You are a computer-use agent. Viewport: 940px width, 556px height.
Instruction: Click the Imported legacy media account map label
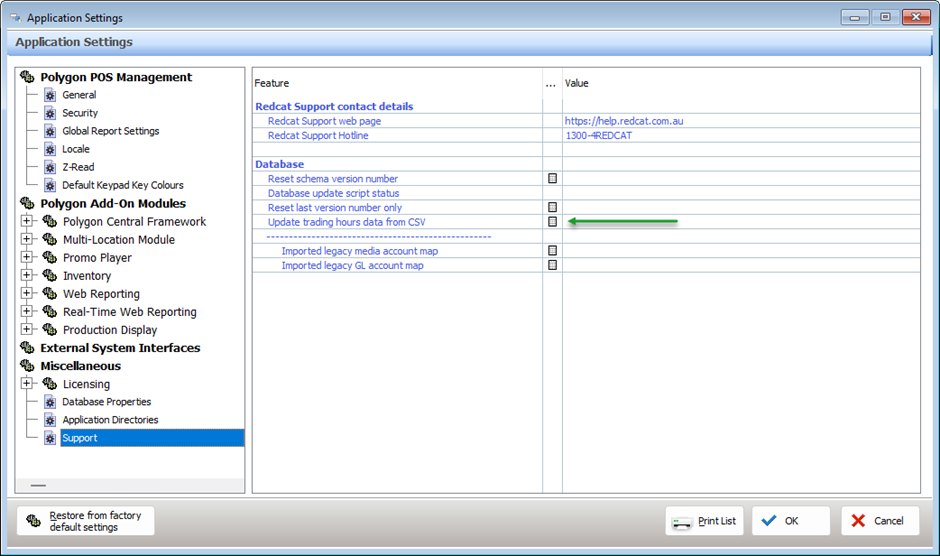[x=360, y=251]
